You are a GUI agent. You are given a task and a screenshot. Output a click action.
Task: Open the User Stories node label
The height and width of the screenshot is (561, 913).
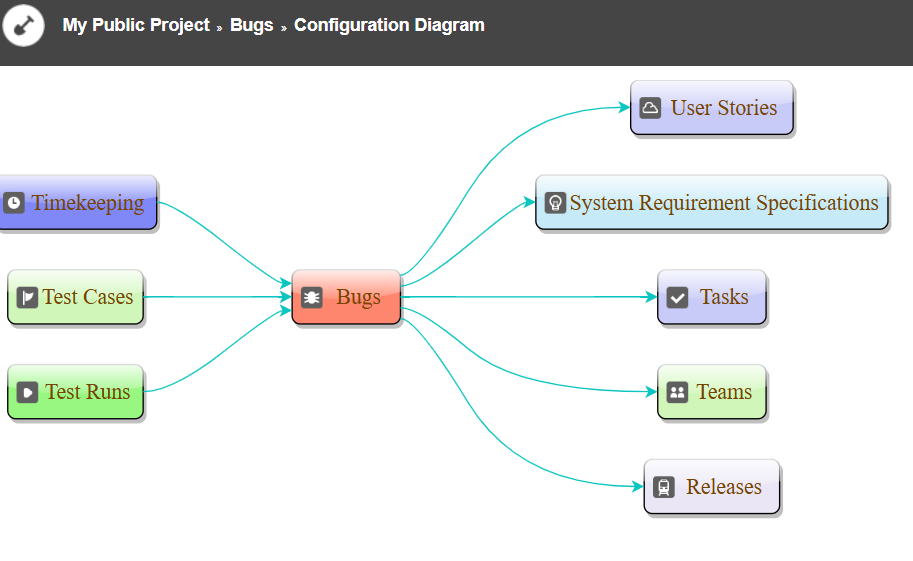pyautogui.click(x=724, y=108)
